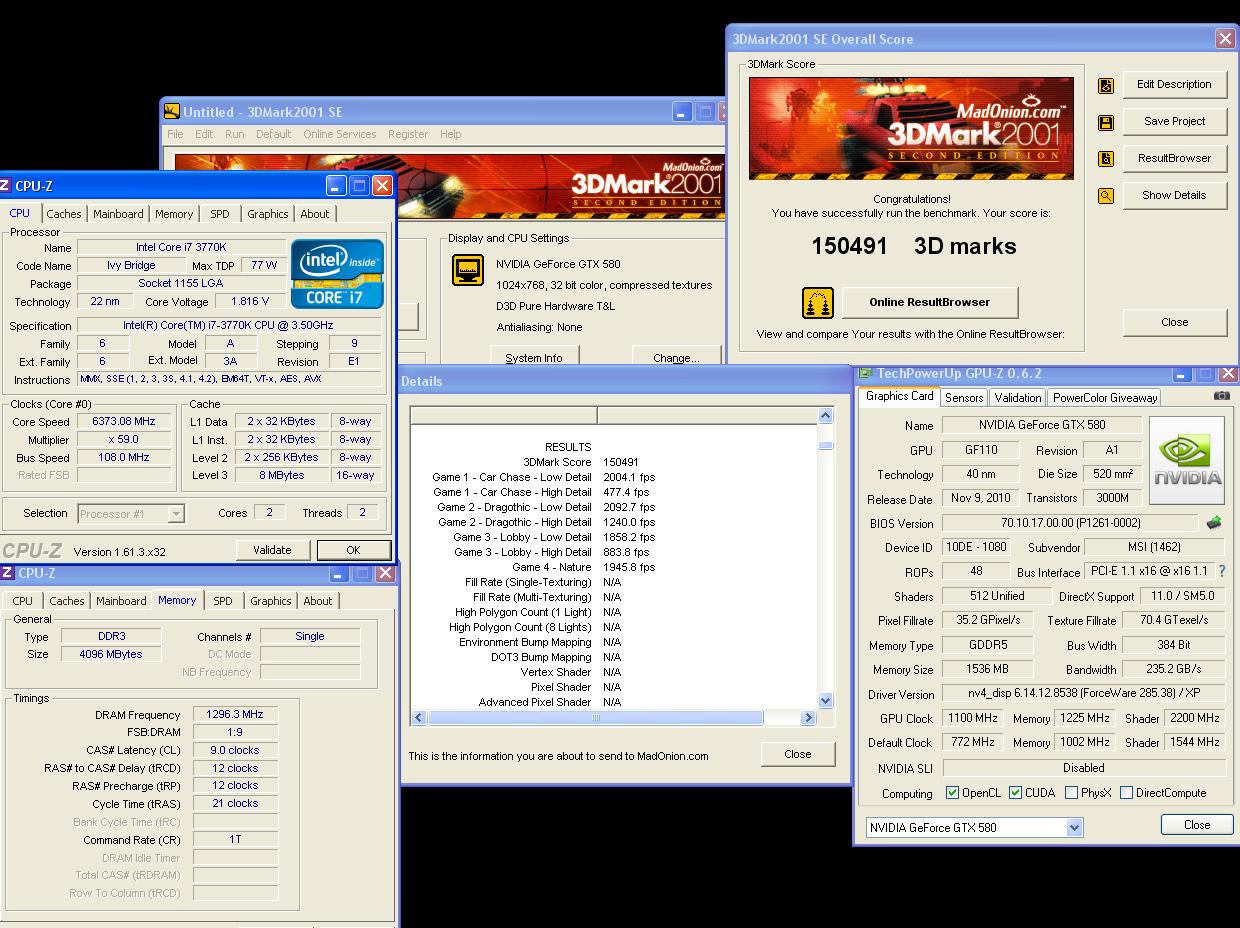The image size is (1240, 928).
Task: Click the "Game 1 - Car Chase - Low Detail" row
Action: [x=544, y=477]
